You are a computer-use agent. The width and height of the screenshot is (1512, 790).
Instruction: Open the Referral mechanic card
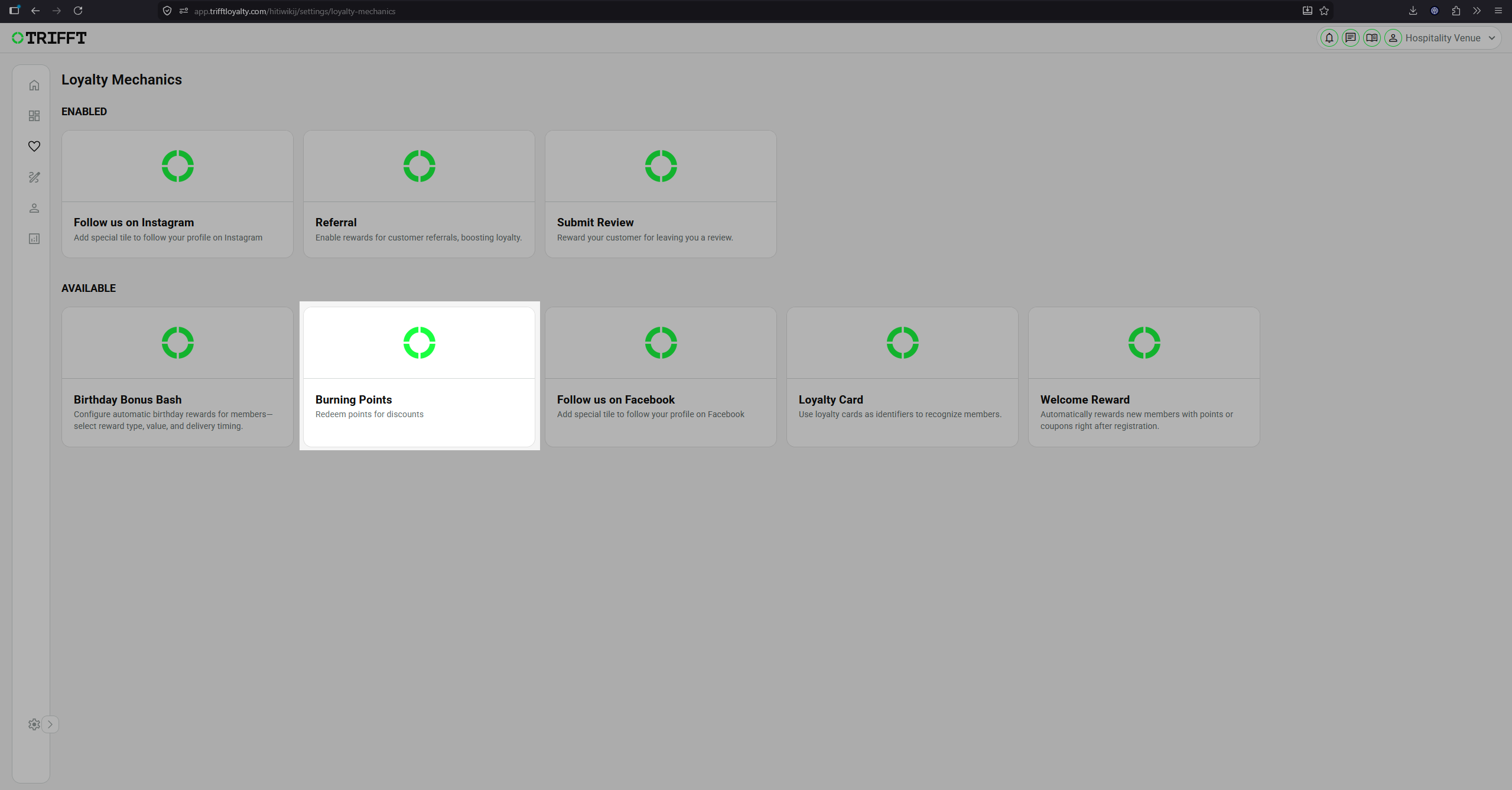coord(419,194)
